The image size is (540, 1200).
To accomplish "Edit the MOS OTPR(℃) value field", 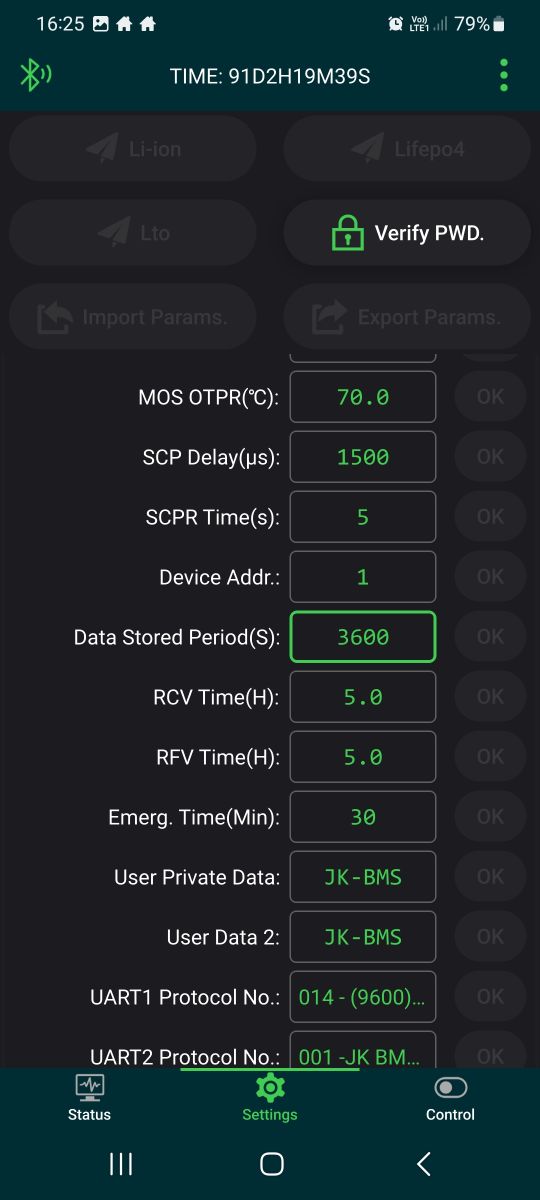I will 363,397.
